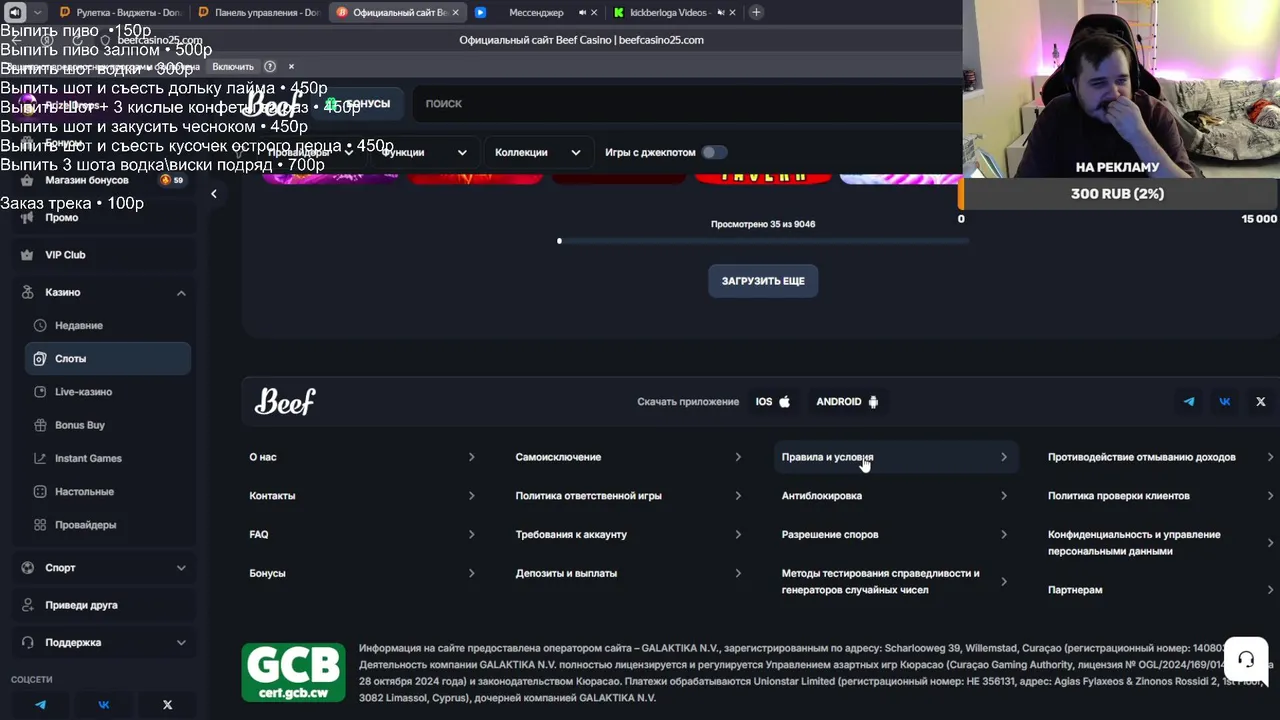Open Магазин бонусов in sidebar
Image resolution: width=1280 pixels, height=720 pixels.
(x=103, y=180)
